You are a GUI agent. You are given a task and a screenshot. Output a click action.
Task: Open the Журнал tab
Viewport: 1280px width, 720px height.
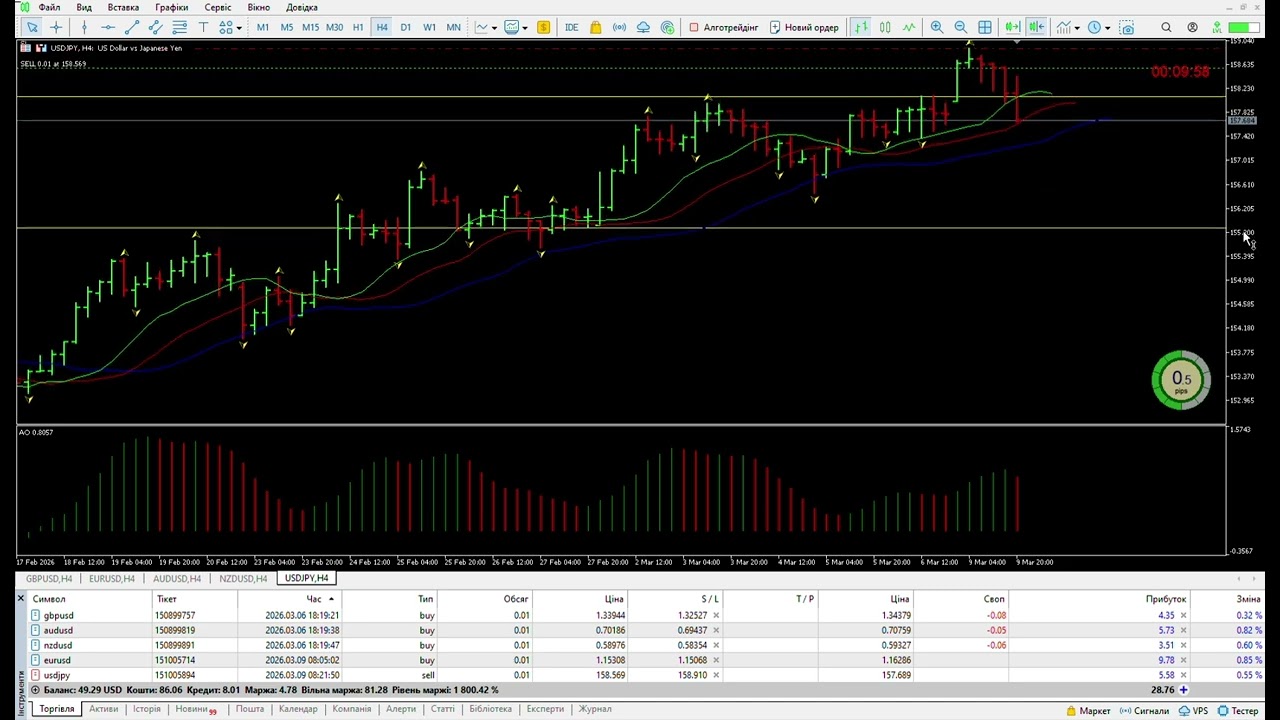pos(595,709)
